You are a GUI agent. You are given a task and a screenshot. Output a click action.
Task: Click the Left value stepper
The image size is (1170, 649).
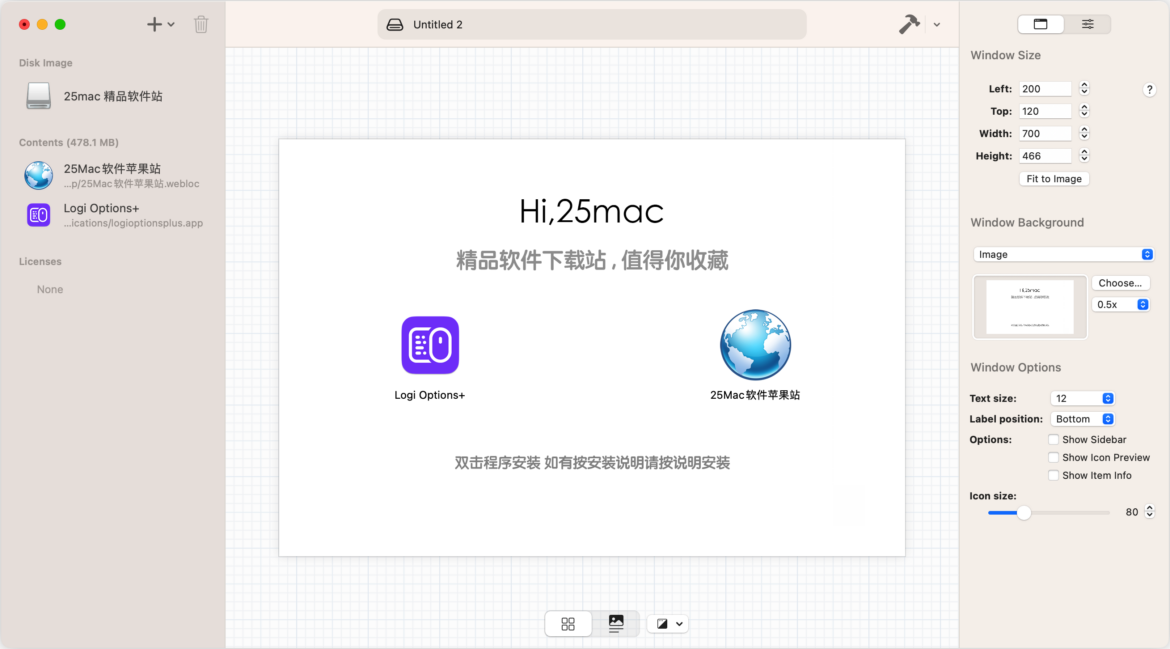[1084, 89]
